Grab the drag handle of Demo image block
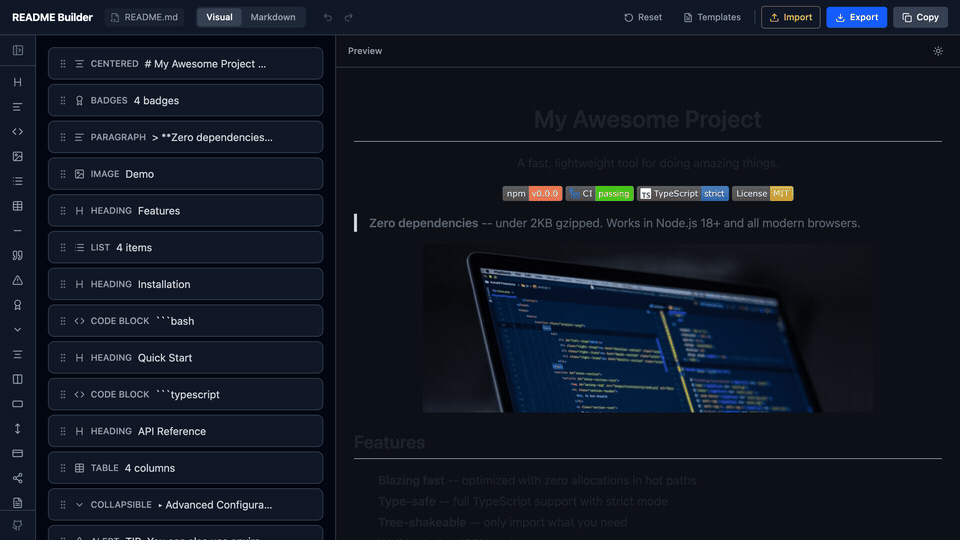The image size is (960, 540). point(63,174)
